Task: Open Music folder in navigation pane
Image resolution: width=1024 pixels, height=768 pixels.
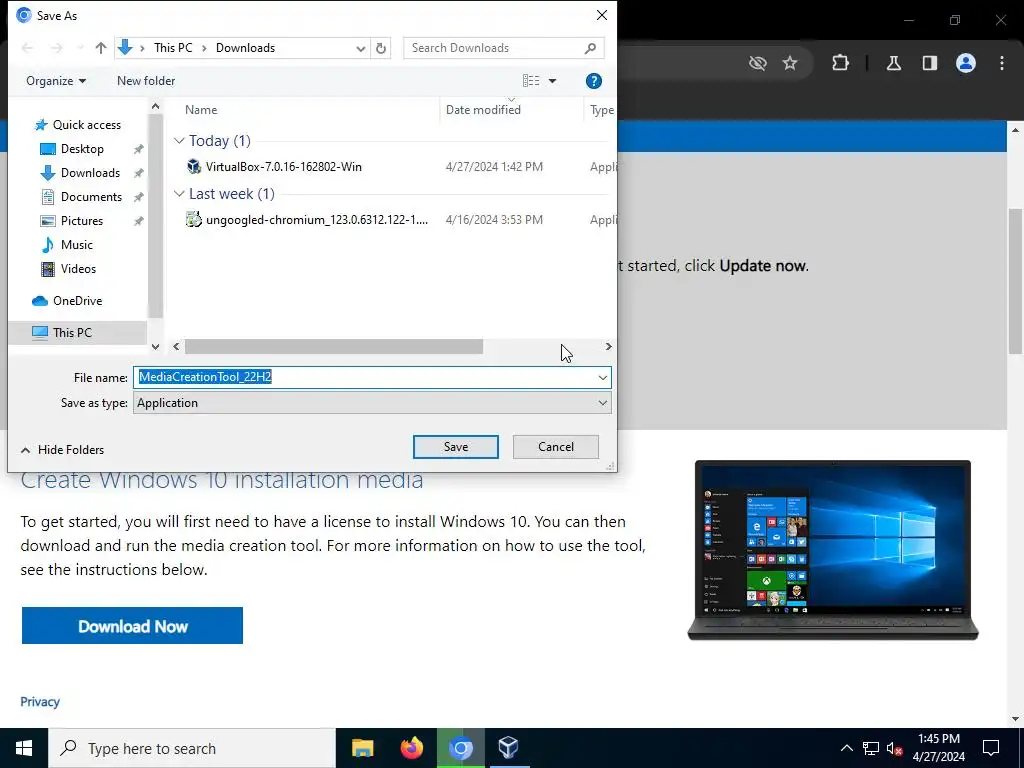Action: (76, 245)
